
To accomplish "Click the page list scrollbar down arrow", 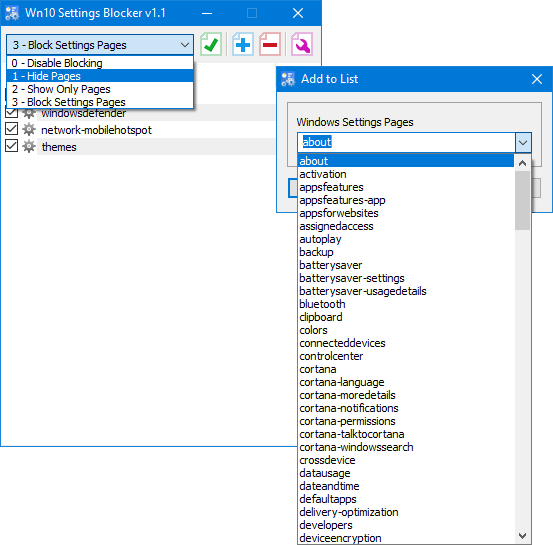I will point(523,536).
